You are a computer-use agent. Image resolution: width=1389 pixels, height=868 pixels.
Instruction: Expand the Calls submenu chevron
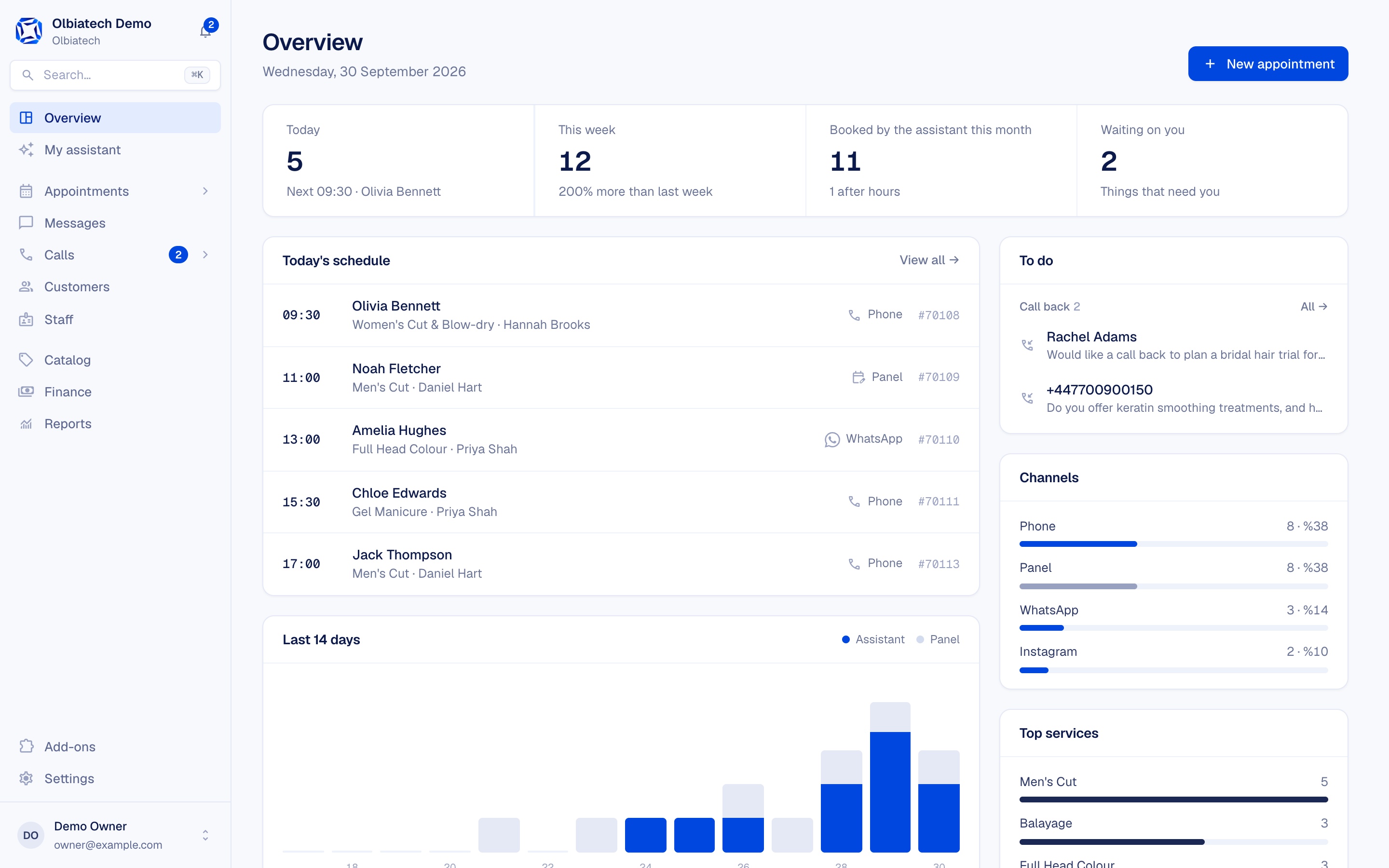click(x=205, y=254)
